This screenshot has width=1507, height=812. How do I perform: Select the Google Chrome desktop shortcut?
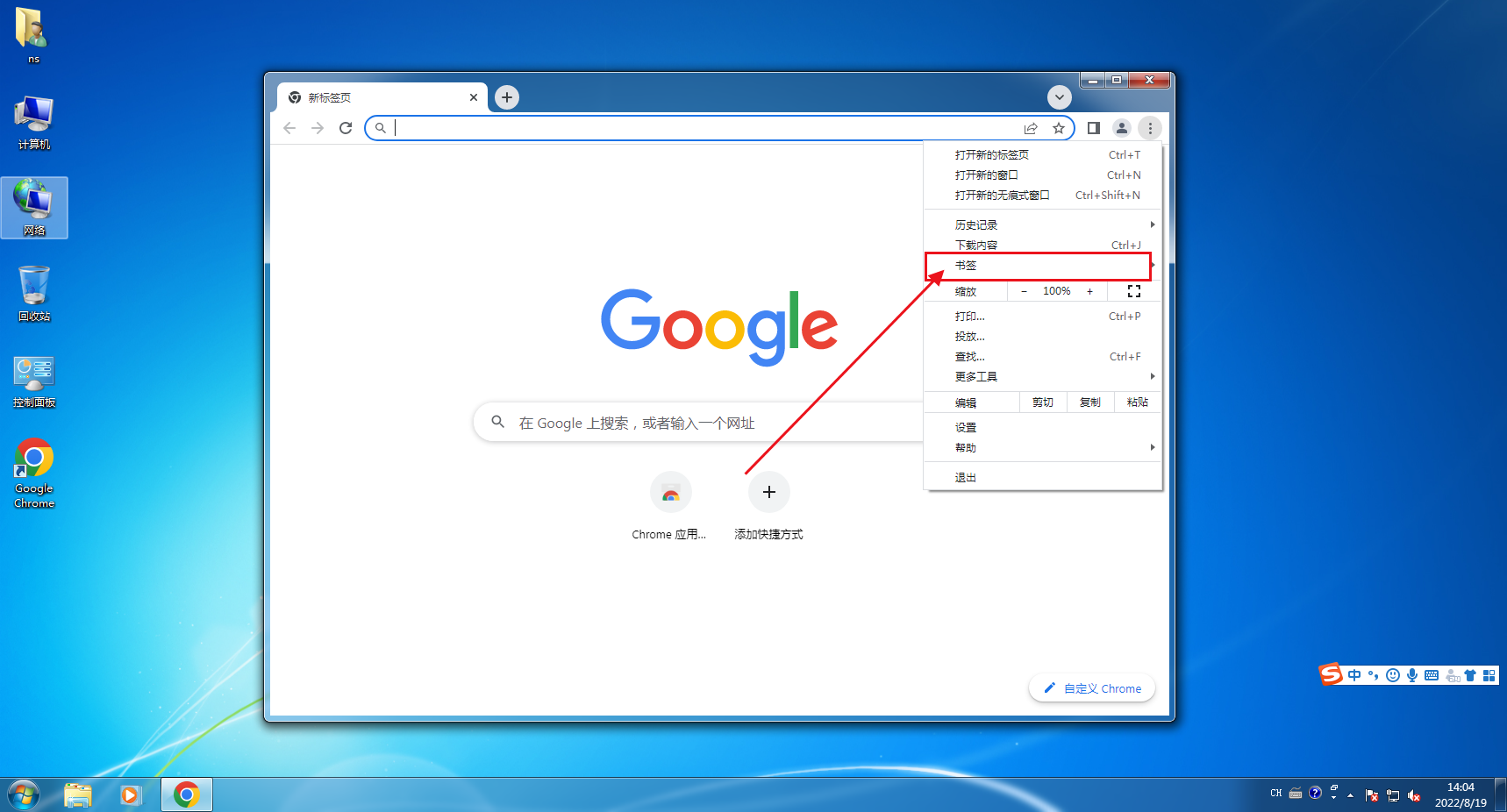tap(34, 474)
